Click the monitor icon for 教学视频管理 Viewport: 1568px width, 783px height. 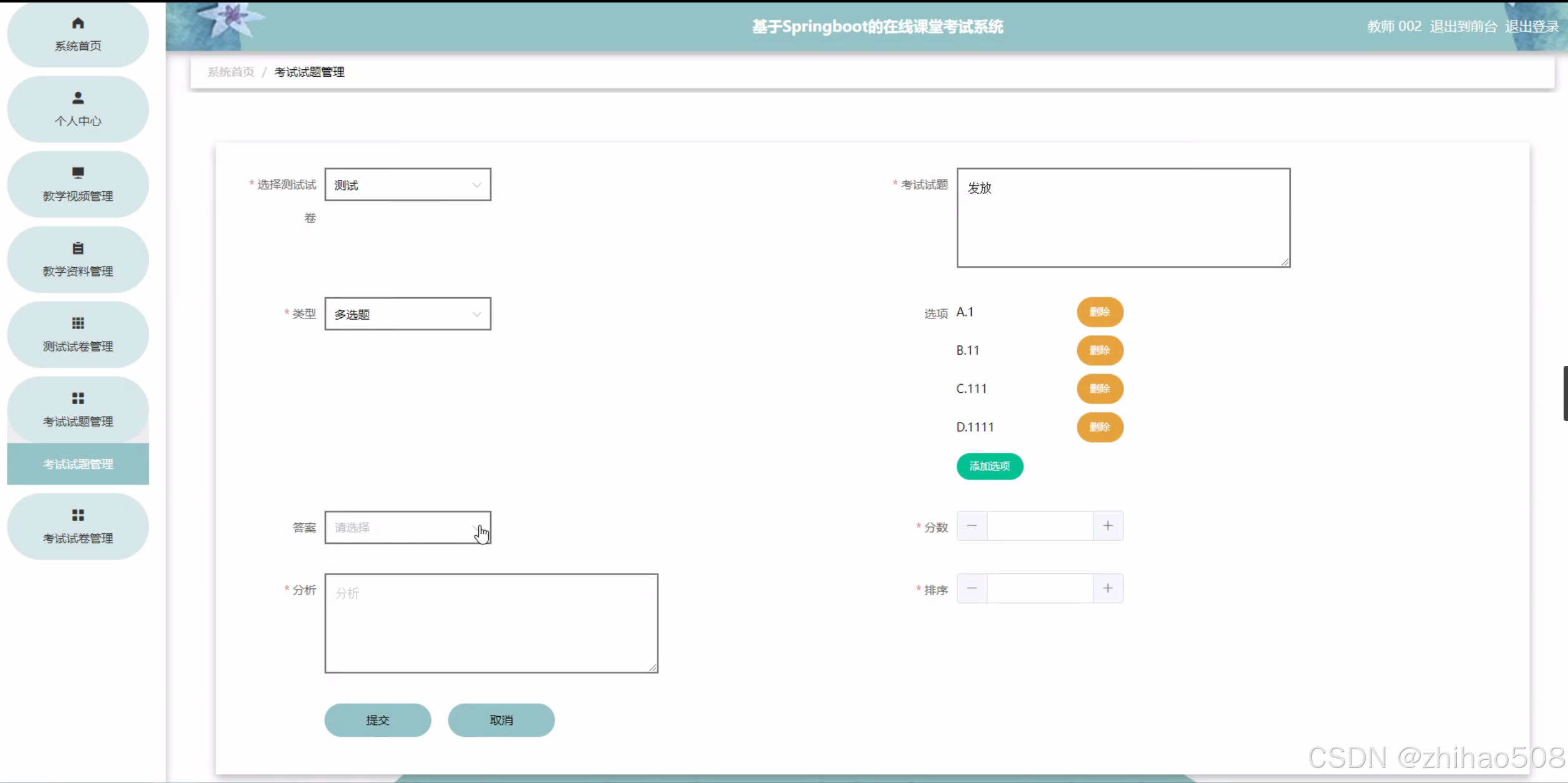(77, 173)
